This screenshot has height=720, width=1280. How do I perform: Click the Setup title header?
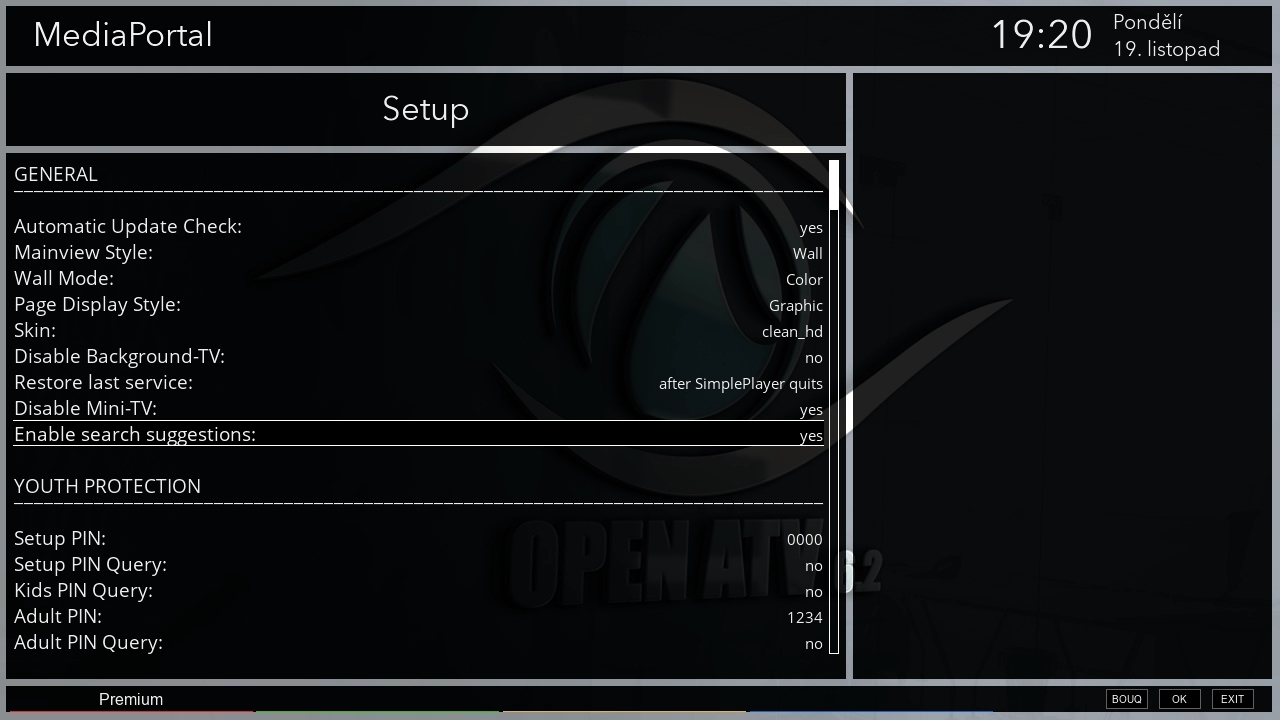(426, 109)
